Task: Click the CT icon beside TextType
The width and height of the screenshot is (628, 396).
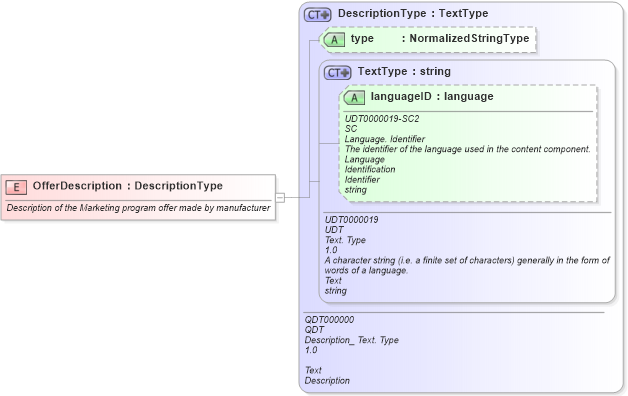Action: 337,73
